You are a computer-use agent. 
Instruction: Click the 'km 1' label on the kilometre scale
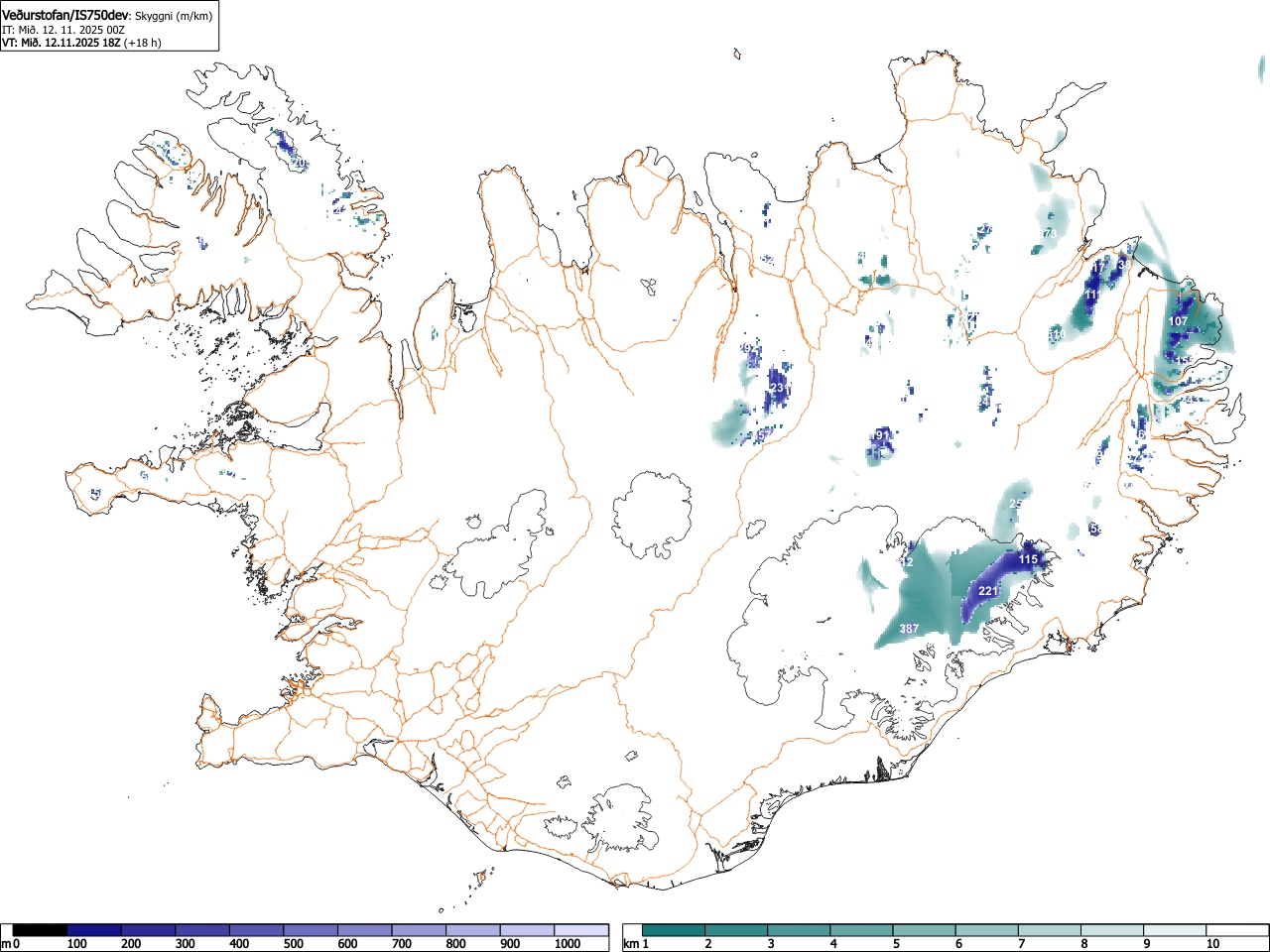[636, 944]
